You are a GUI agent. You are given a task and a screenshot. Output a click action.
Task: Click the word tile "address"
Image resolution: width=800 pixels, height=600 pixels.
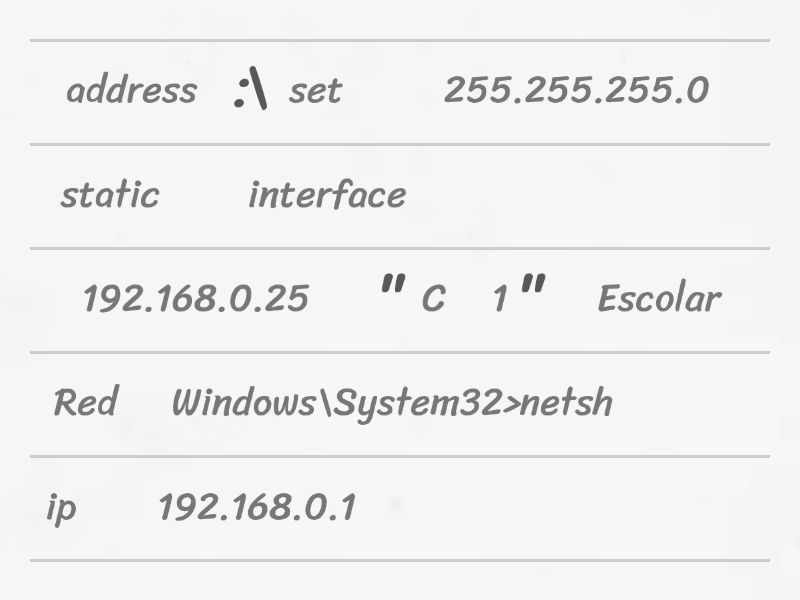click(x=131, y=91)
